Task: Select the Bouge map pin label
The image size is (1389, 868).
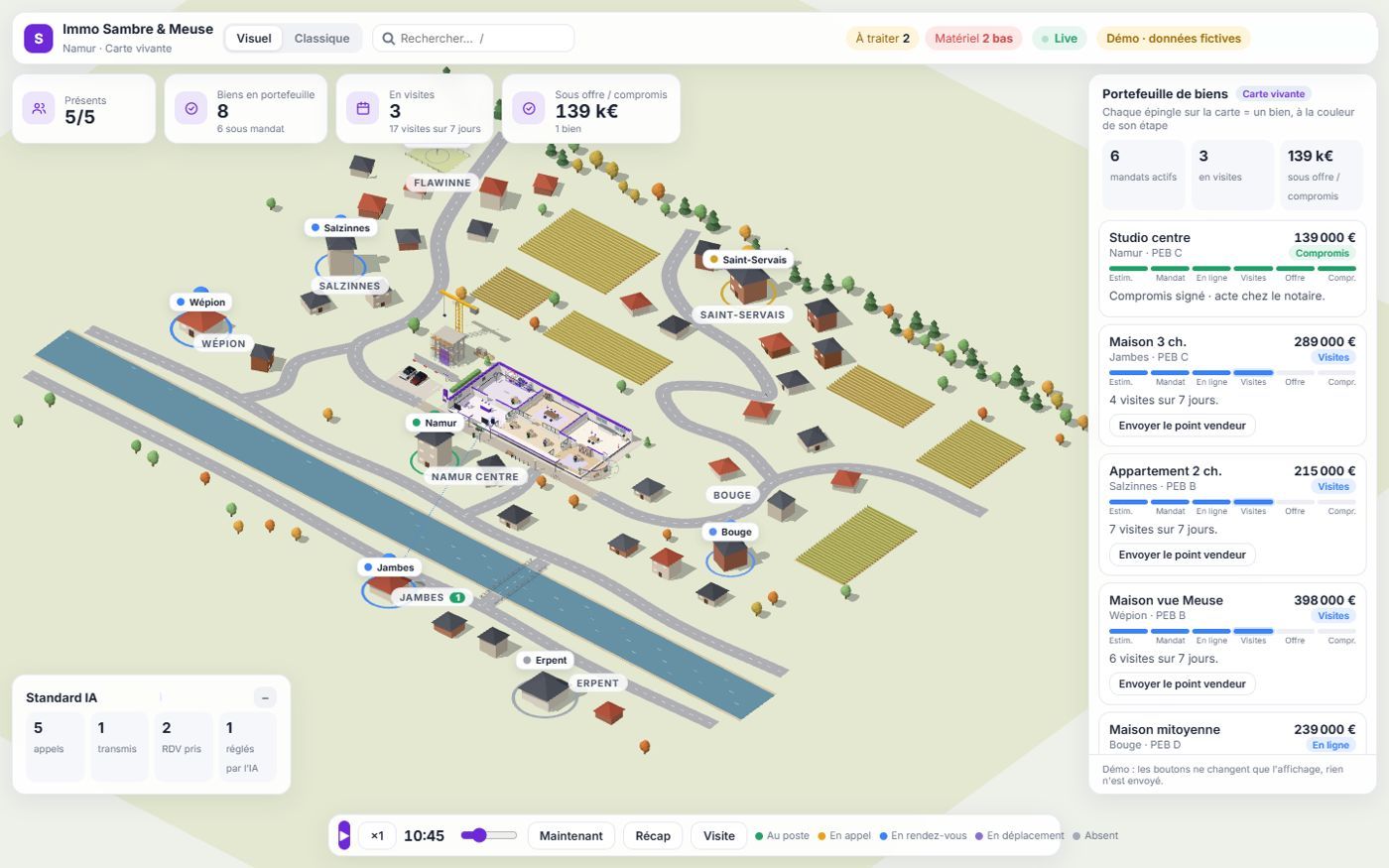Action: pos(730,532)
